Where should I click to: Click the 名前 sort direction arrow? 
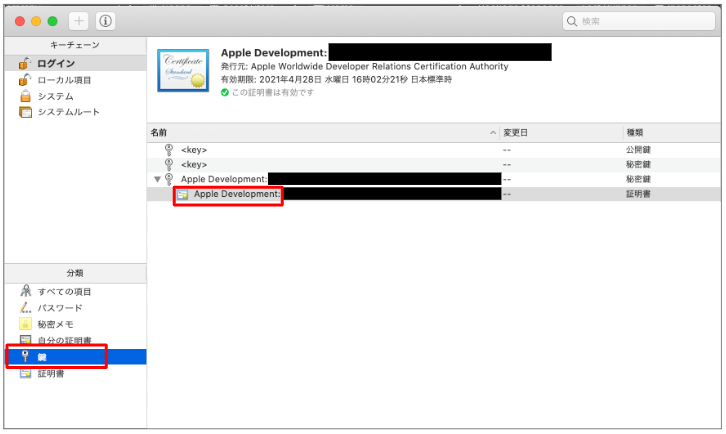(x=493, y=133)
